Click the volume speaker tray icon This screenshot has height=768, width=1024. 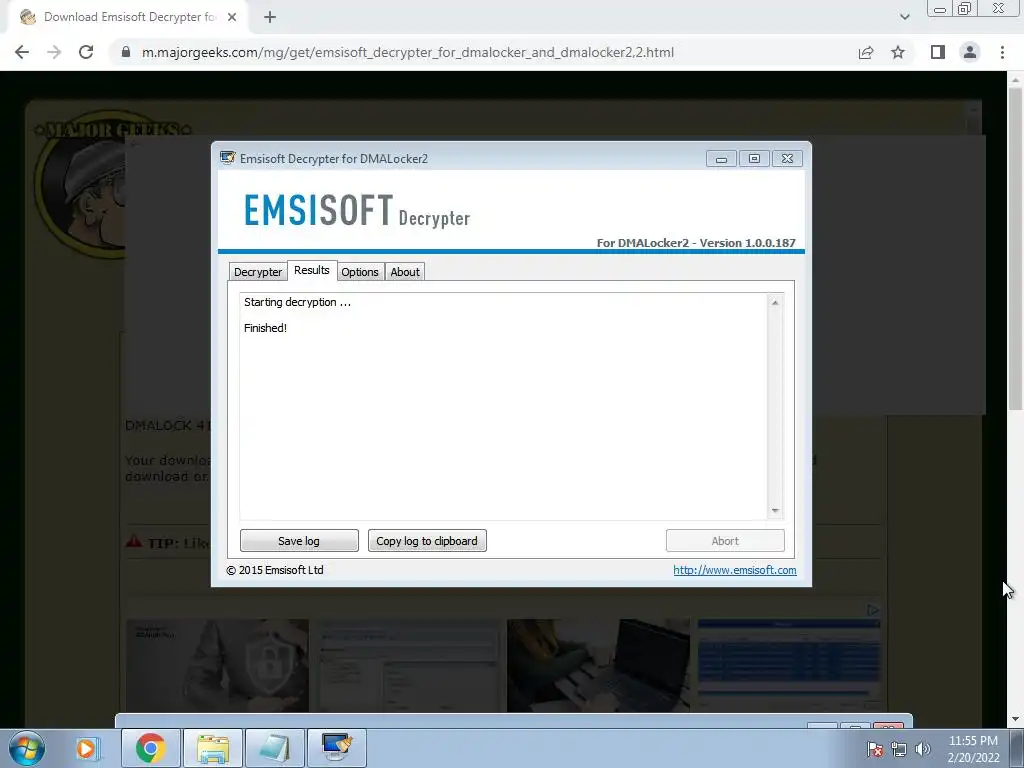[923, 749]
